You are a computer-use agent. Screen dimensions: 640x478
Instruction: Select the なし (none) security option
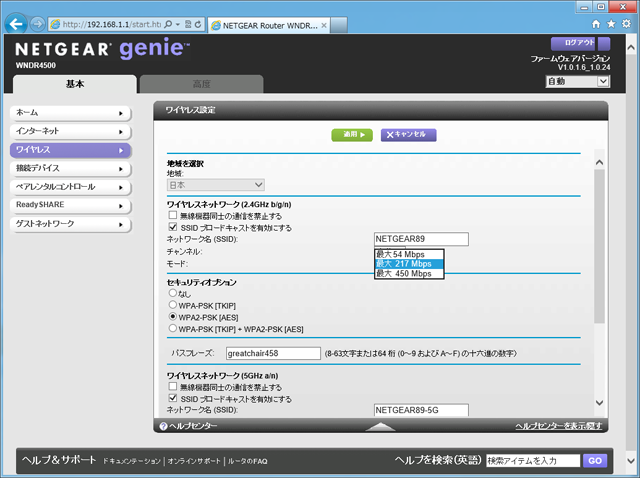pos(172,293)
